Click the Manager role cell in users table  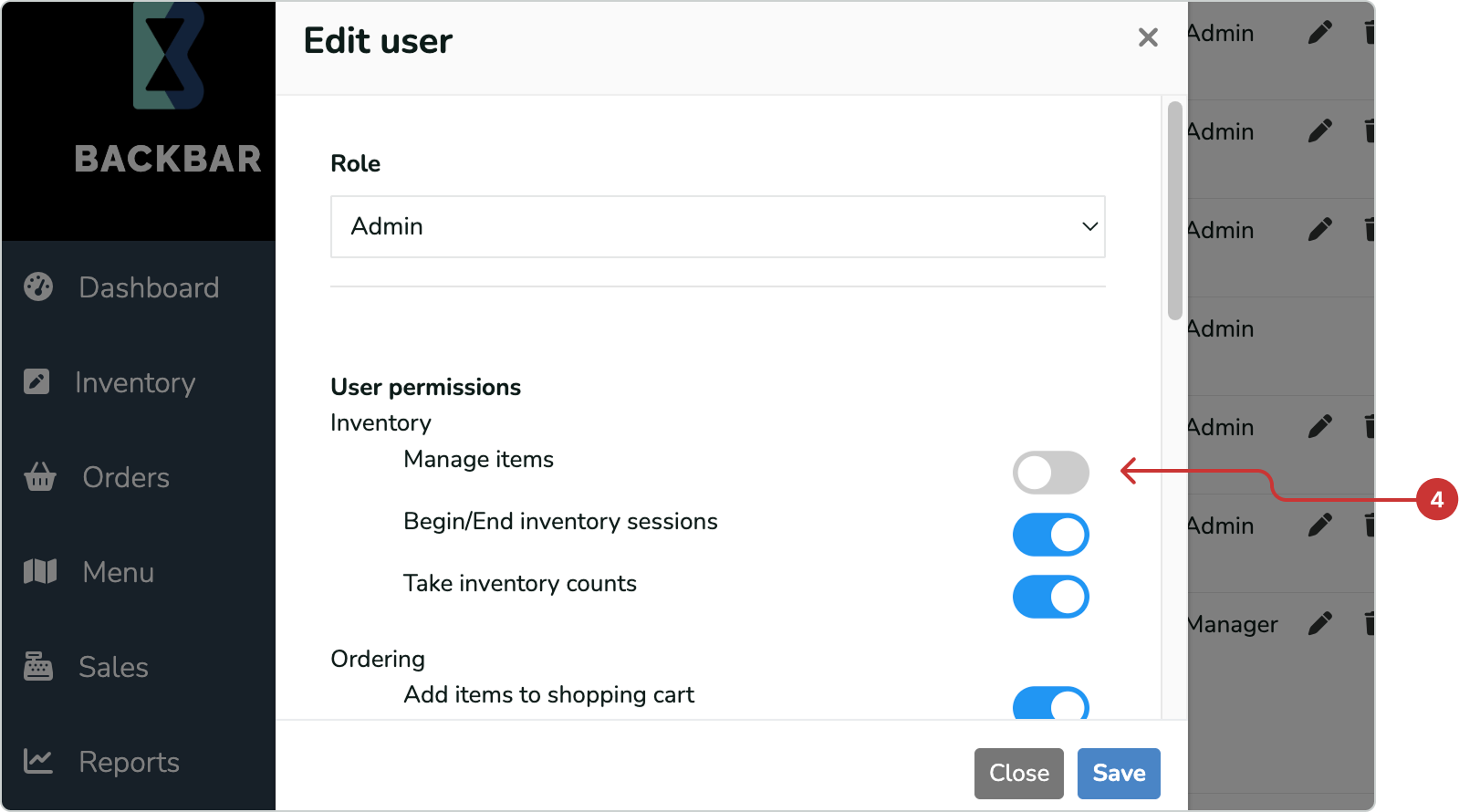pos(1233,624)
